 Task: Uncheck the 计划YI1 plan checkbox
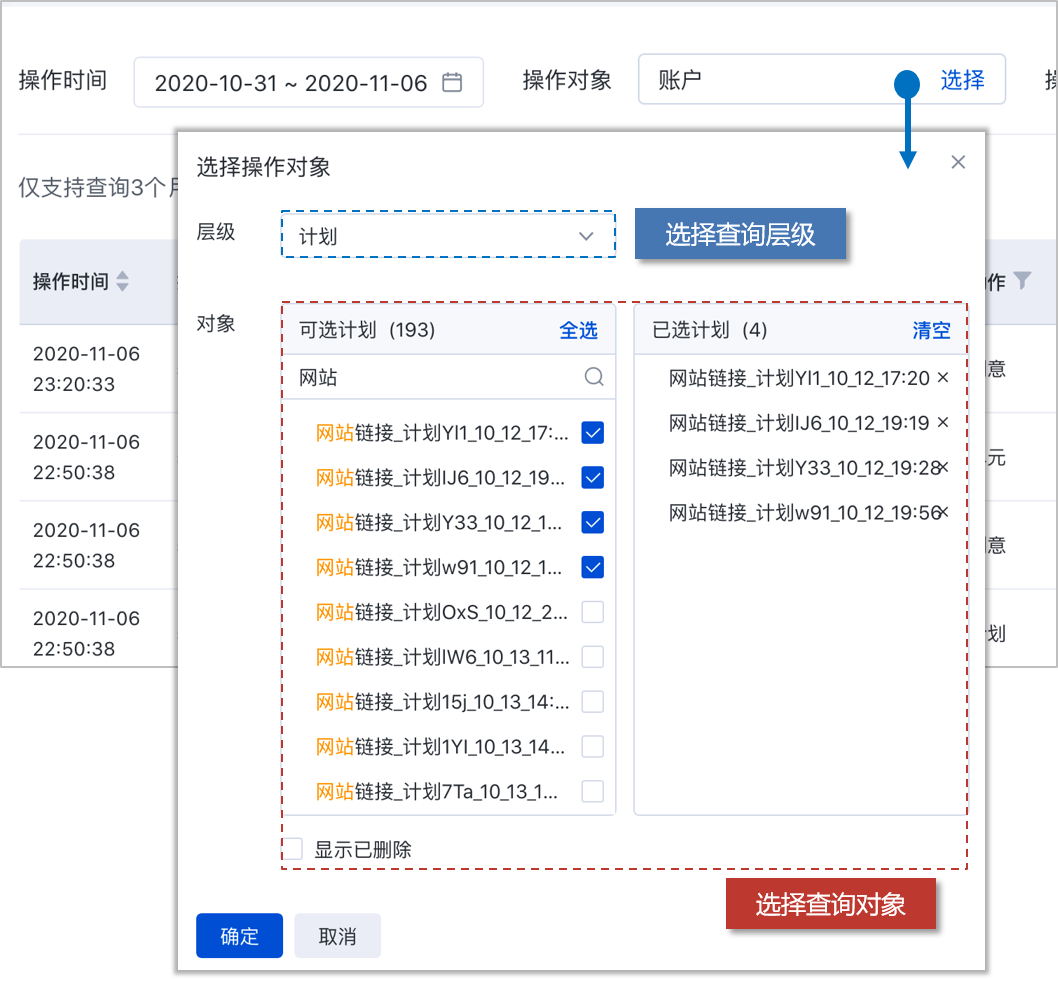(x=593, y=433)
